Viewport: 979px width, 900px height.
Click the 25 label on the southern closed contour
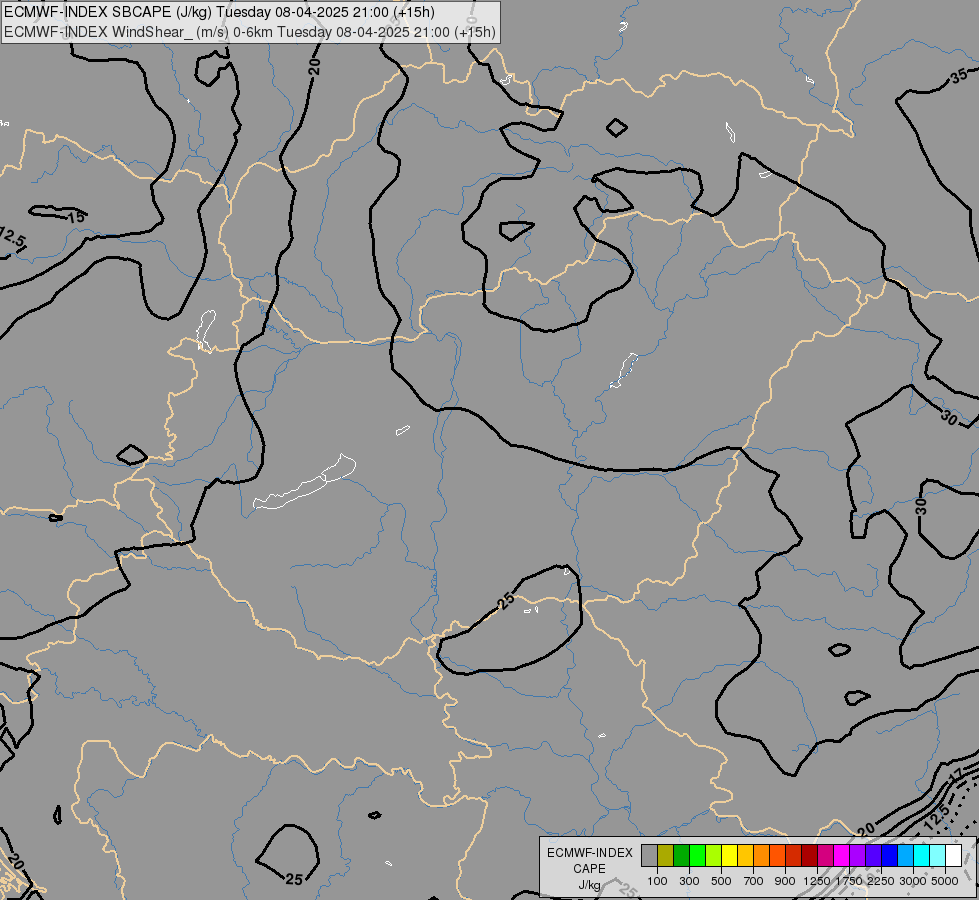(506, 601)
